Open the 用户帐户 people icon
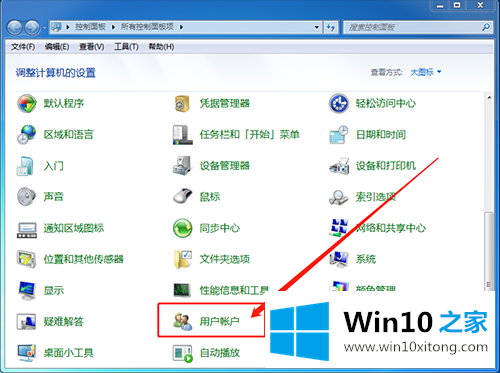 point(182,321)
